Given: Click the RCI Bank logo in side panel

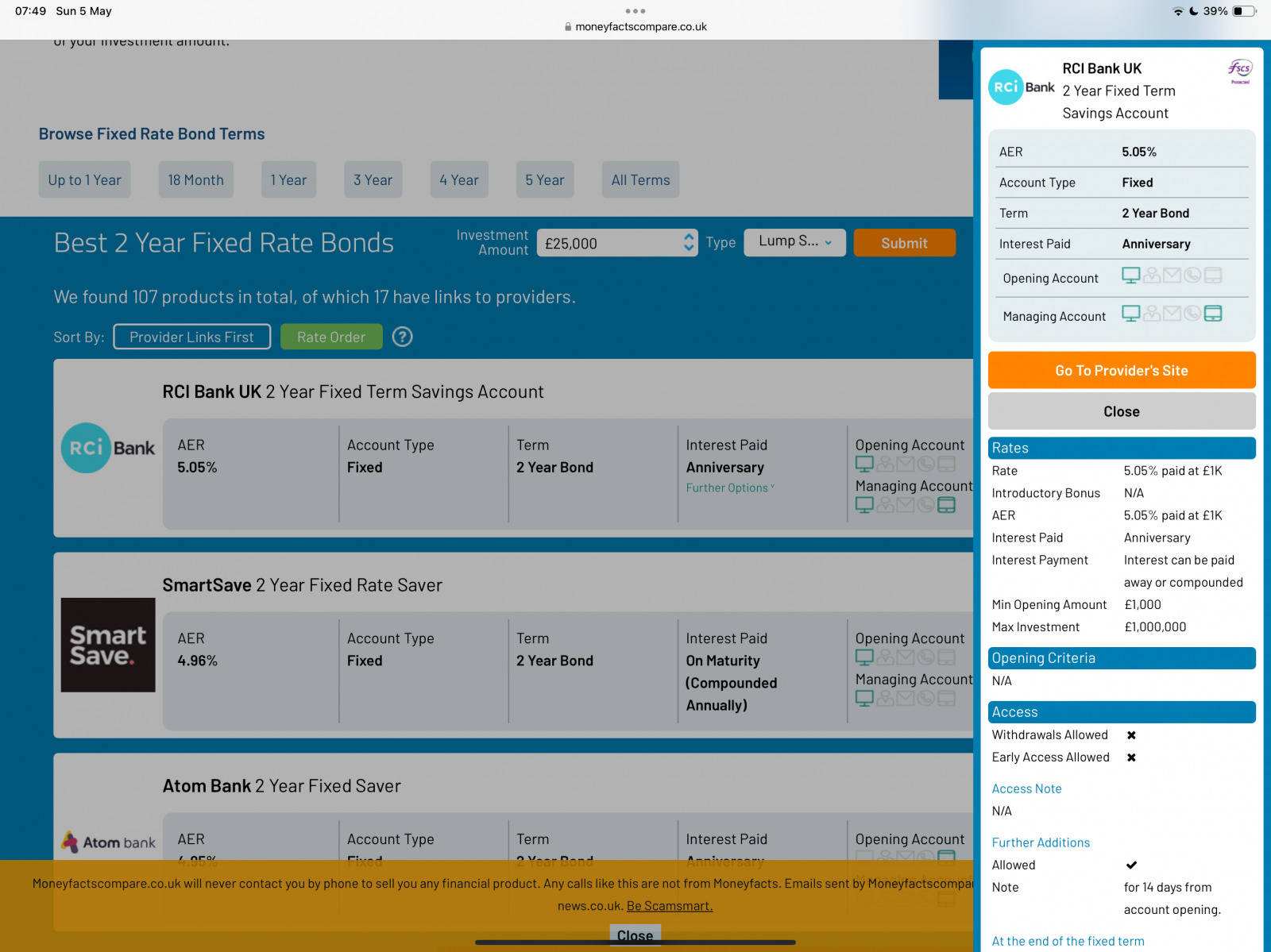Looking at the screenshot, I should click(x=1022, y=87).
